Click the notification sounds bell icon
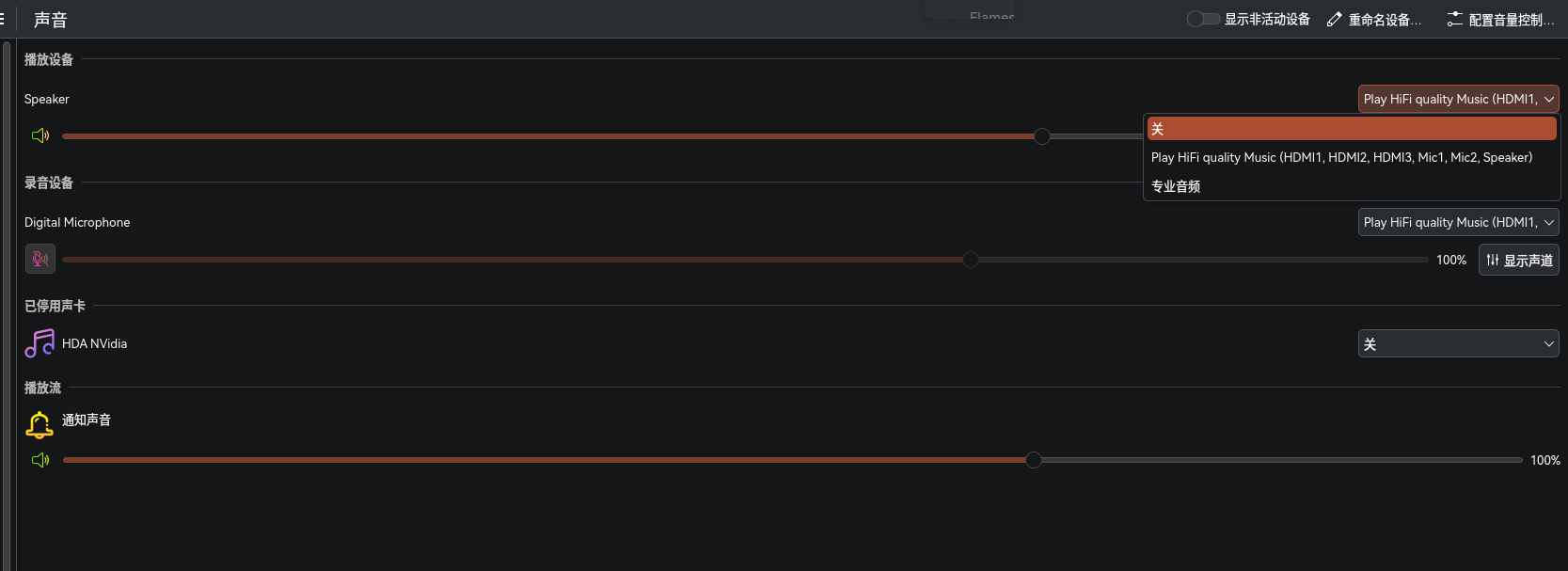This screenshot has width=1568, height=571. pos(40,425)
